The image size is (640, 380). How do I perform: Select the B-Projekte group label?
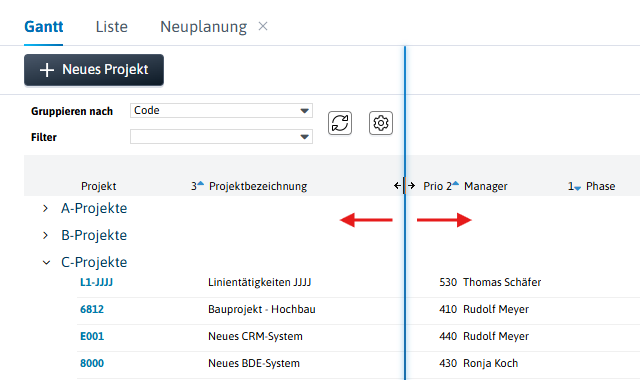[94, 236]
